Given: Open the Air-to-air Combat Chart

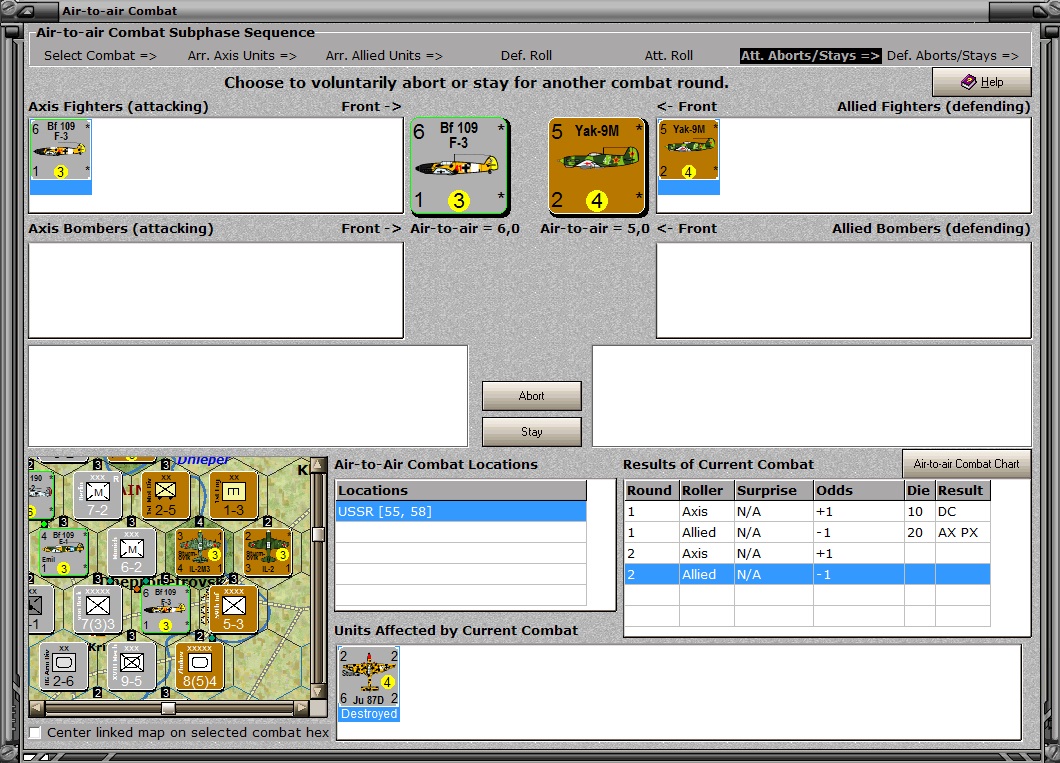Looking at the screenshot, I should point(966,464).
